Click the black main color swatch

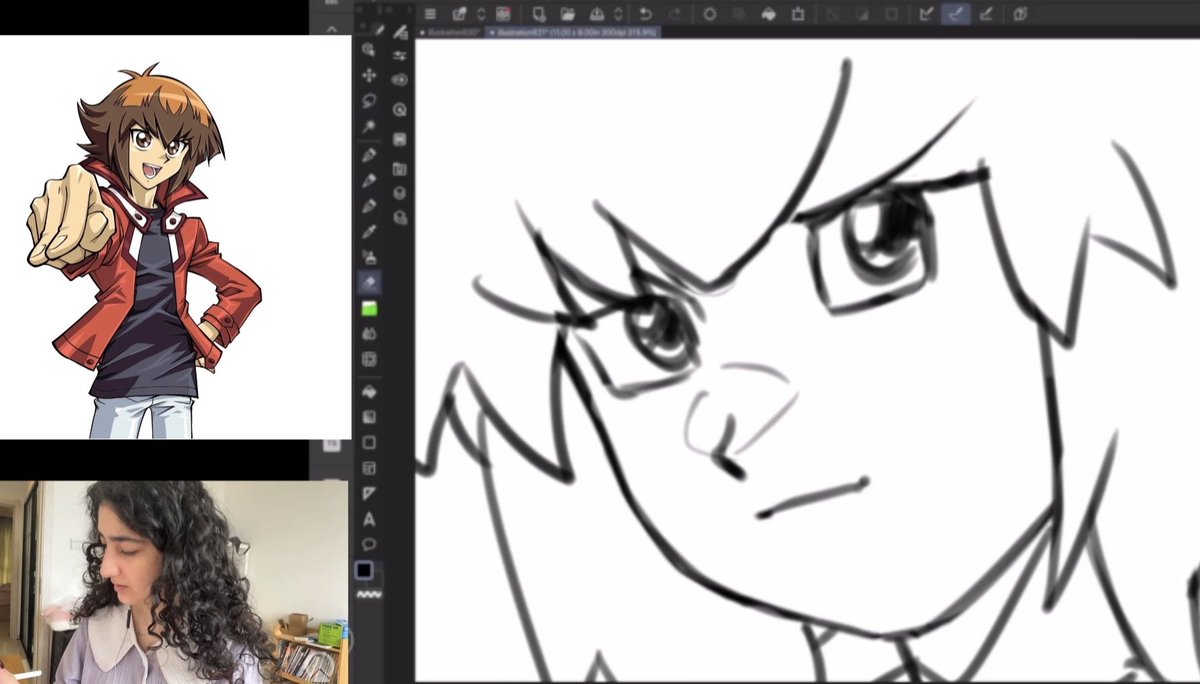click(x=364, y=570)
